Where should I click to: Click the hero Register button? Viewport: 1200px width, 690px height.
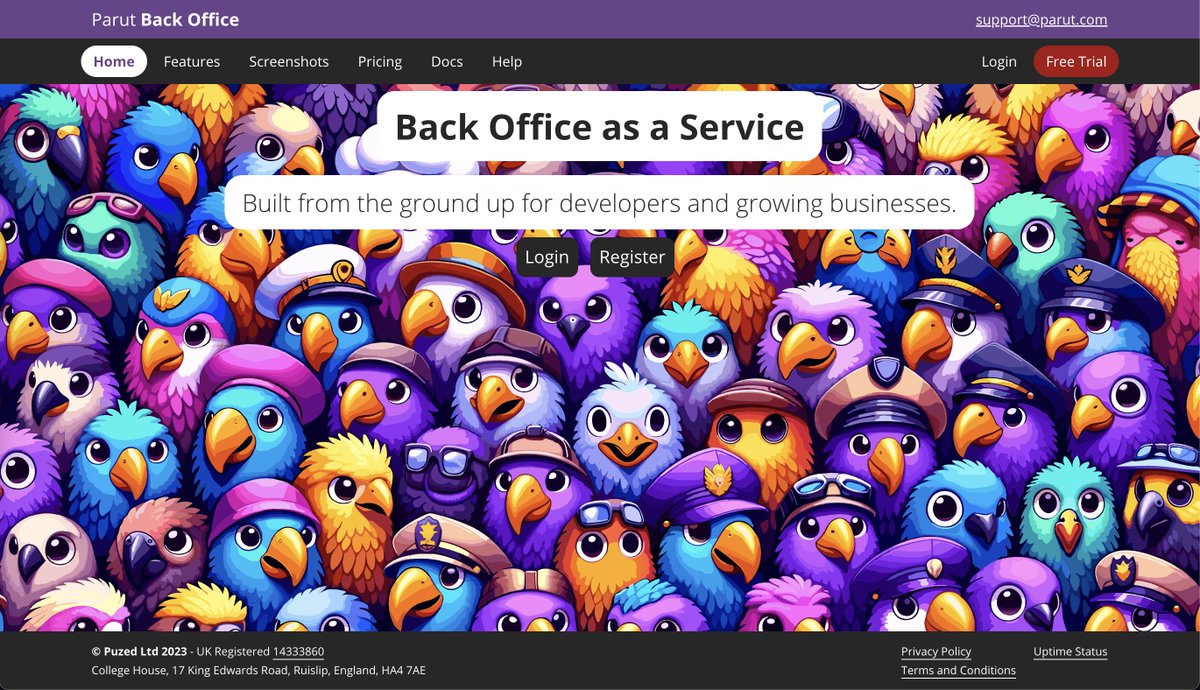[632, 257]
